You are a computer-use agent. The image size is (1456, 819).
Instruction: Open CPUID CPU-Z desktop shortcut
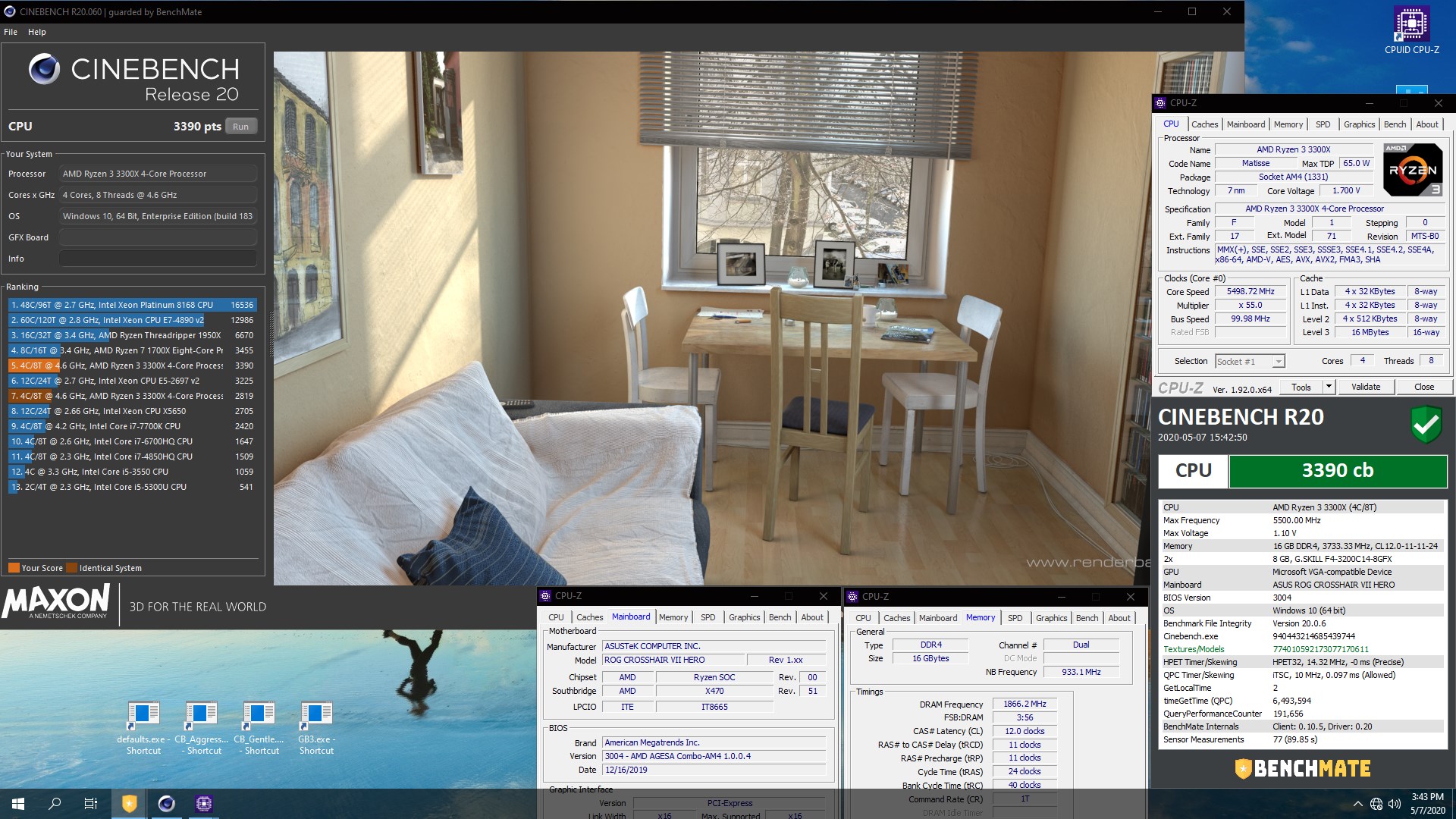point(1411,30)
